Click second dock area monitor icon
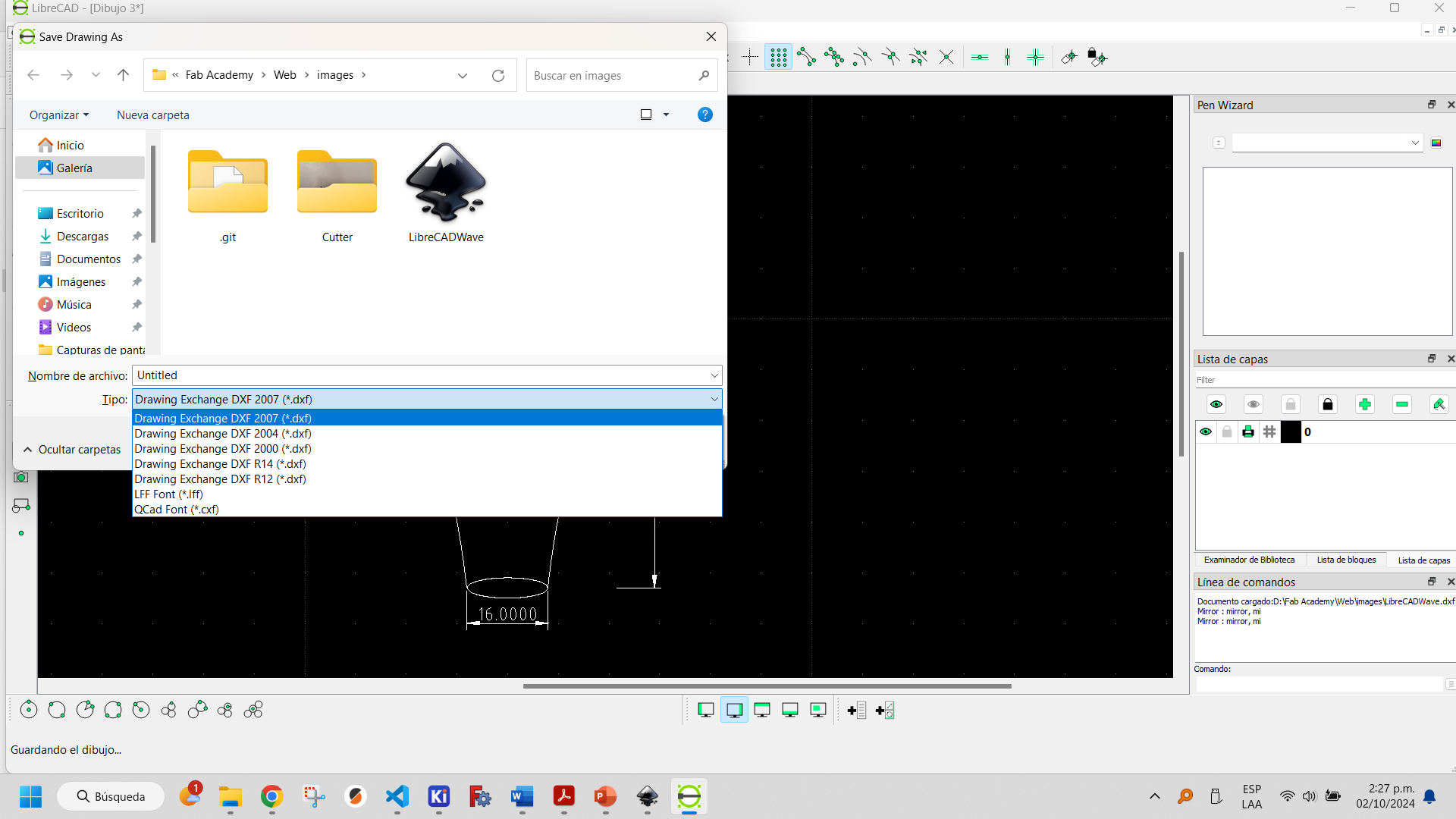 (734, 710)
